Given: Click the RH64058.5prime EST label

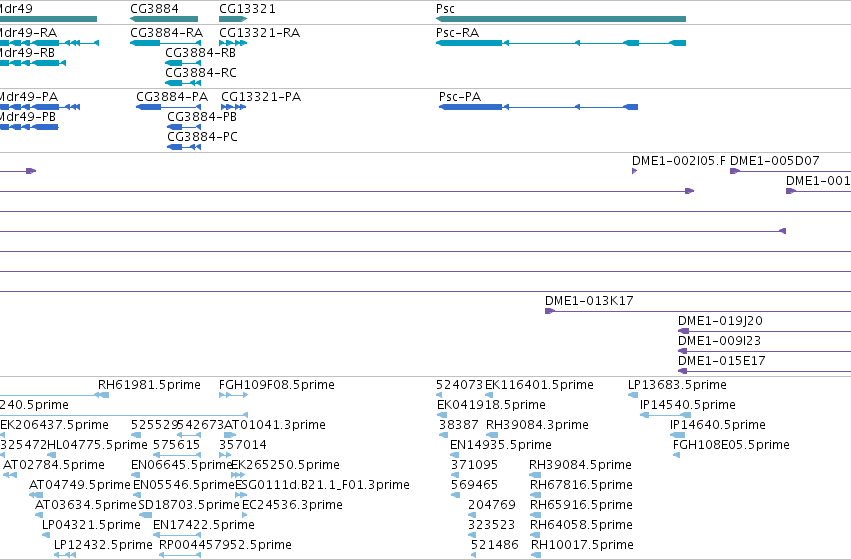Looking at the screenshot, I should click(581, 525).
